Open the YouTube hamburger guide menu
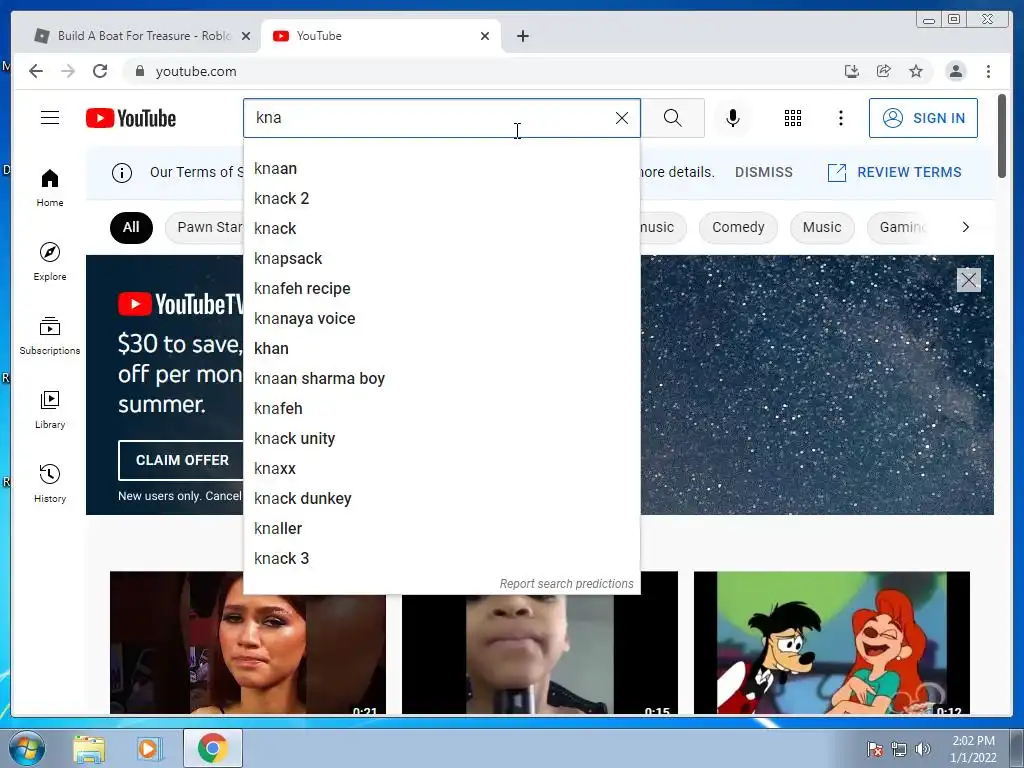Image resolution: width=1024 pixels, height=768 pixels. click(x=50, y=118)
